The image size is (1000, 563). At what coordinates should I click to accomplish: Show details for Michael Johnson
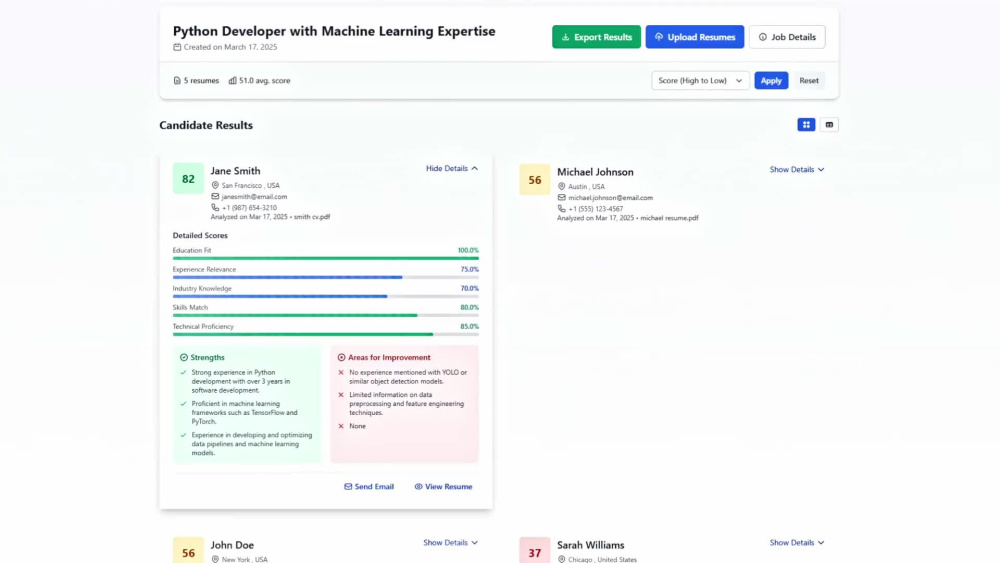[797, 170]
